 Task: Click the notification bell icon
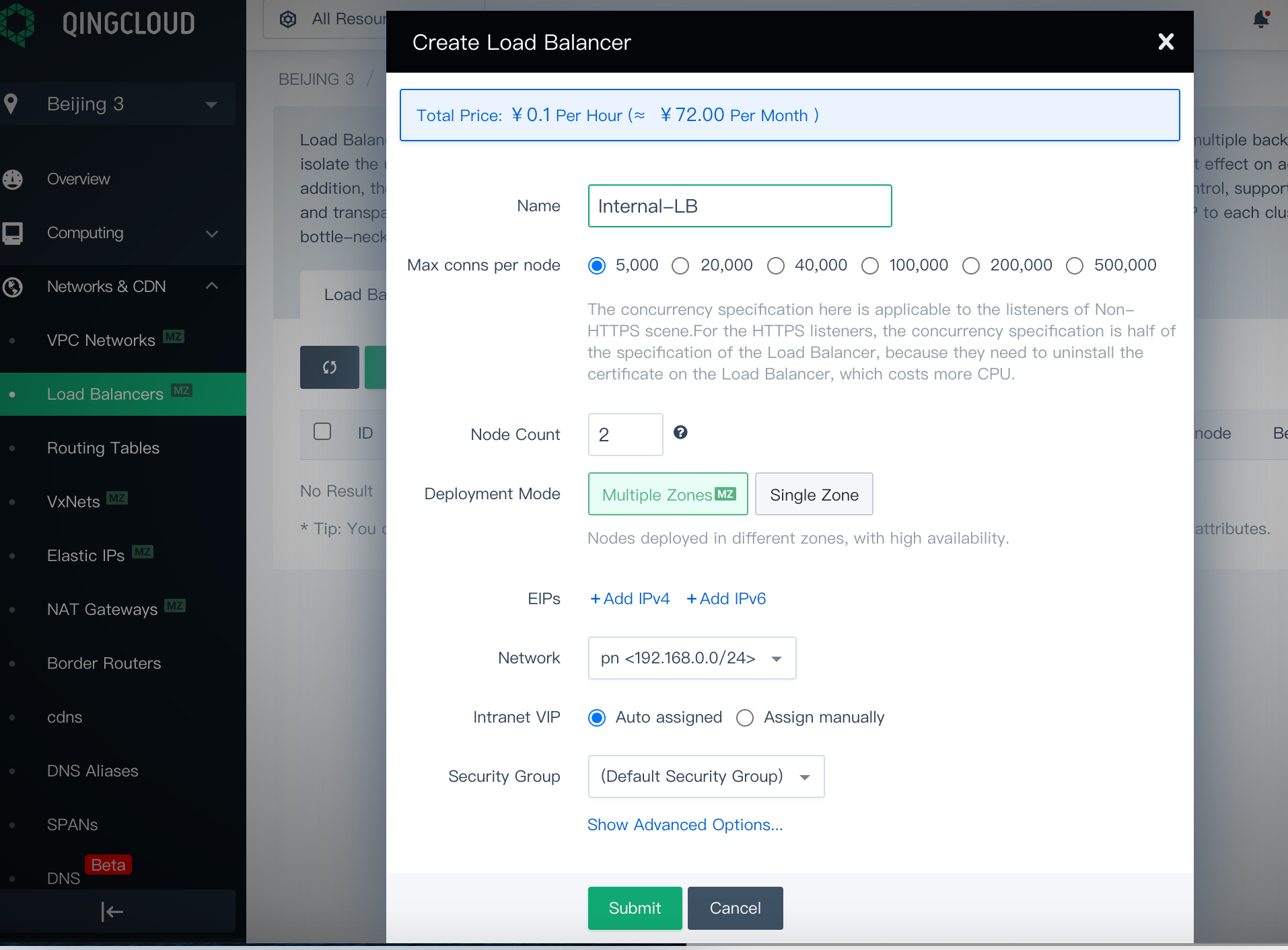(1261, 20)
